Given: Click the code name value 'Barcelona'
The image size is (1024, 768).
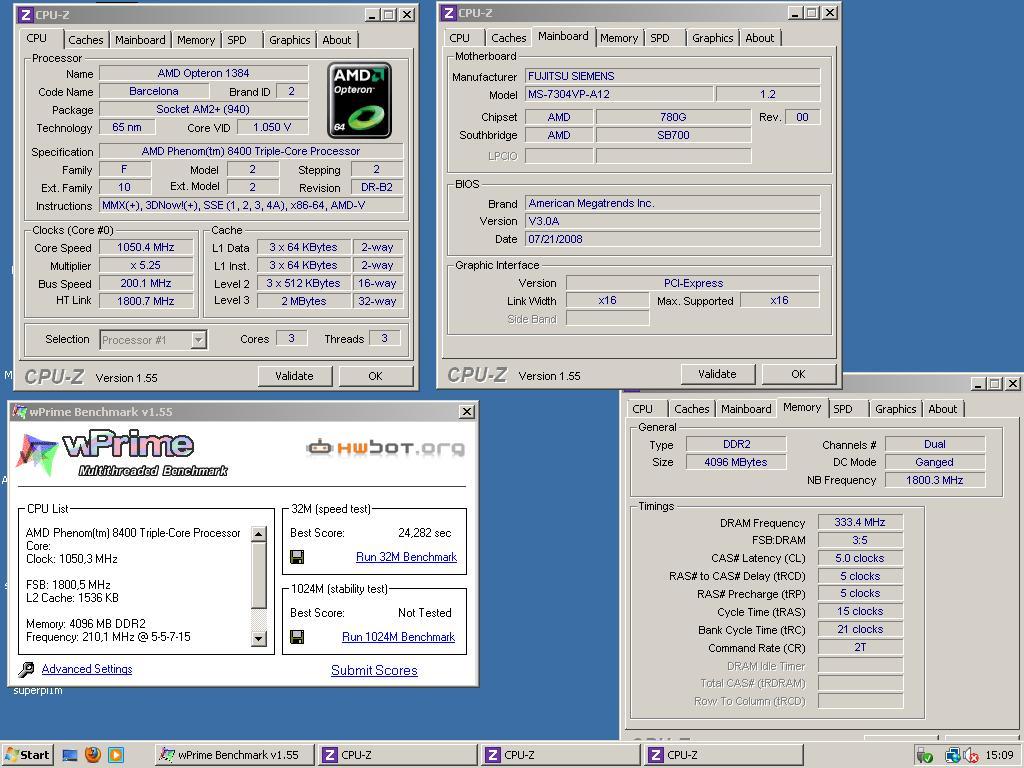Looking at the screenshot, I should click(153, 91).
